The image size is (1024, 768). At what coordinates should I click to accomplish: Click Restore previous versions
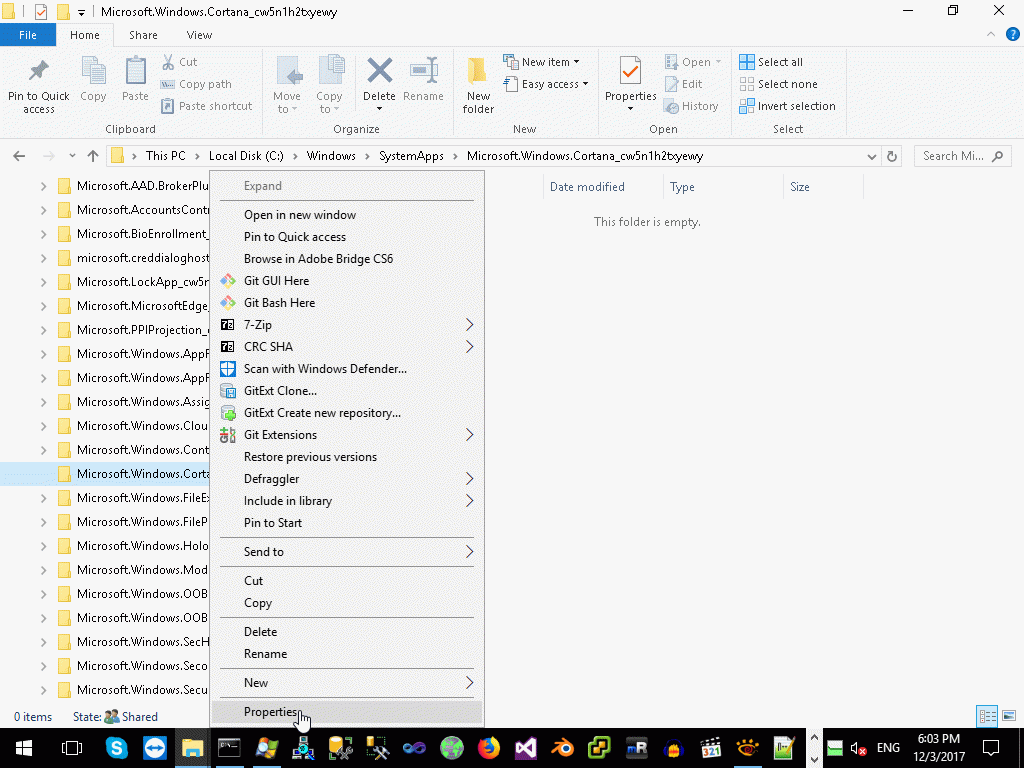click(x=347, y=456)
